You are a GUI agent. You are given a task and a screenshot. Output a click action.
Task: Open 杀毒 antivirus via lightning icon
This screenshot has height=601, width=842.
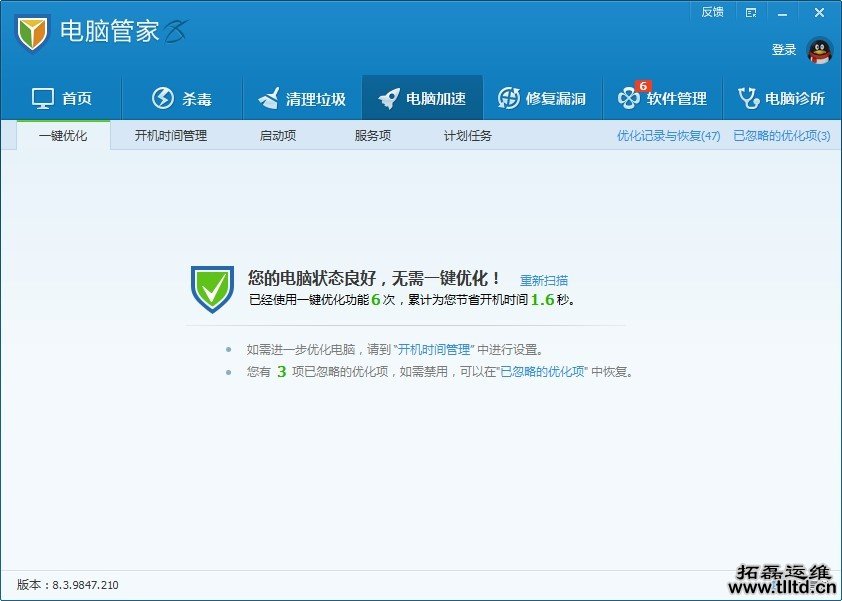point(163,98)
